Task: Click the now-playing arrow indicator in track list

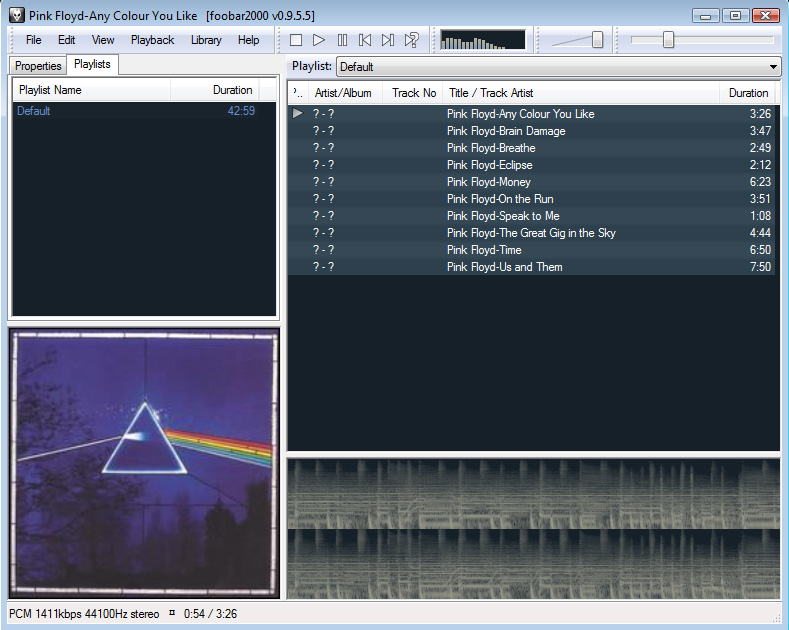Action: click(297, 113)
